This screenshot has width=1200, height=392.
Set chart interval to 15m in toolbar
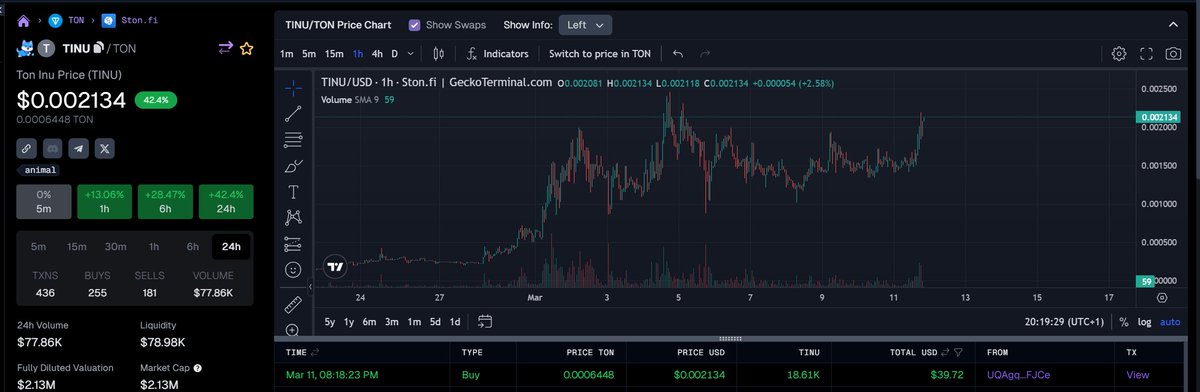point(334,53)
